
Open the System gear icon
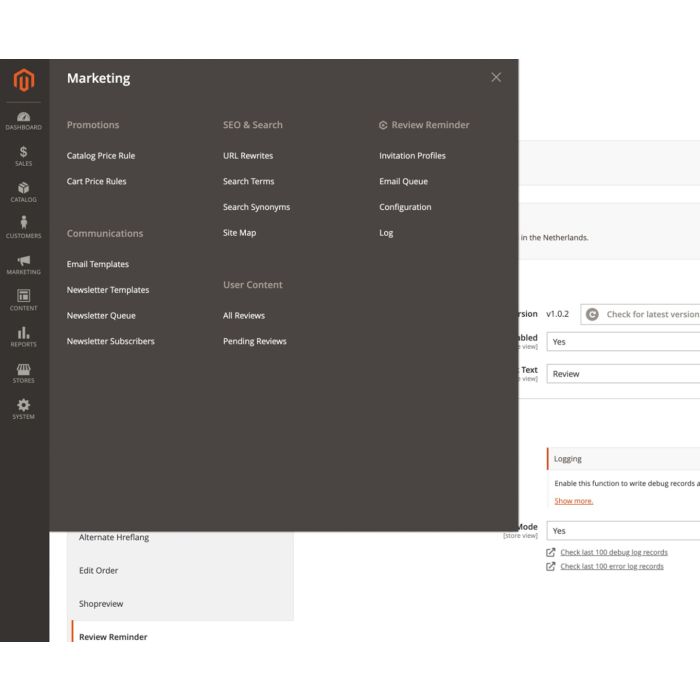coord(23,409)
